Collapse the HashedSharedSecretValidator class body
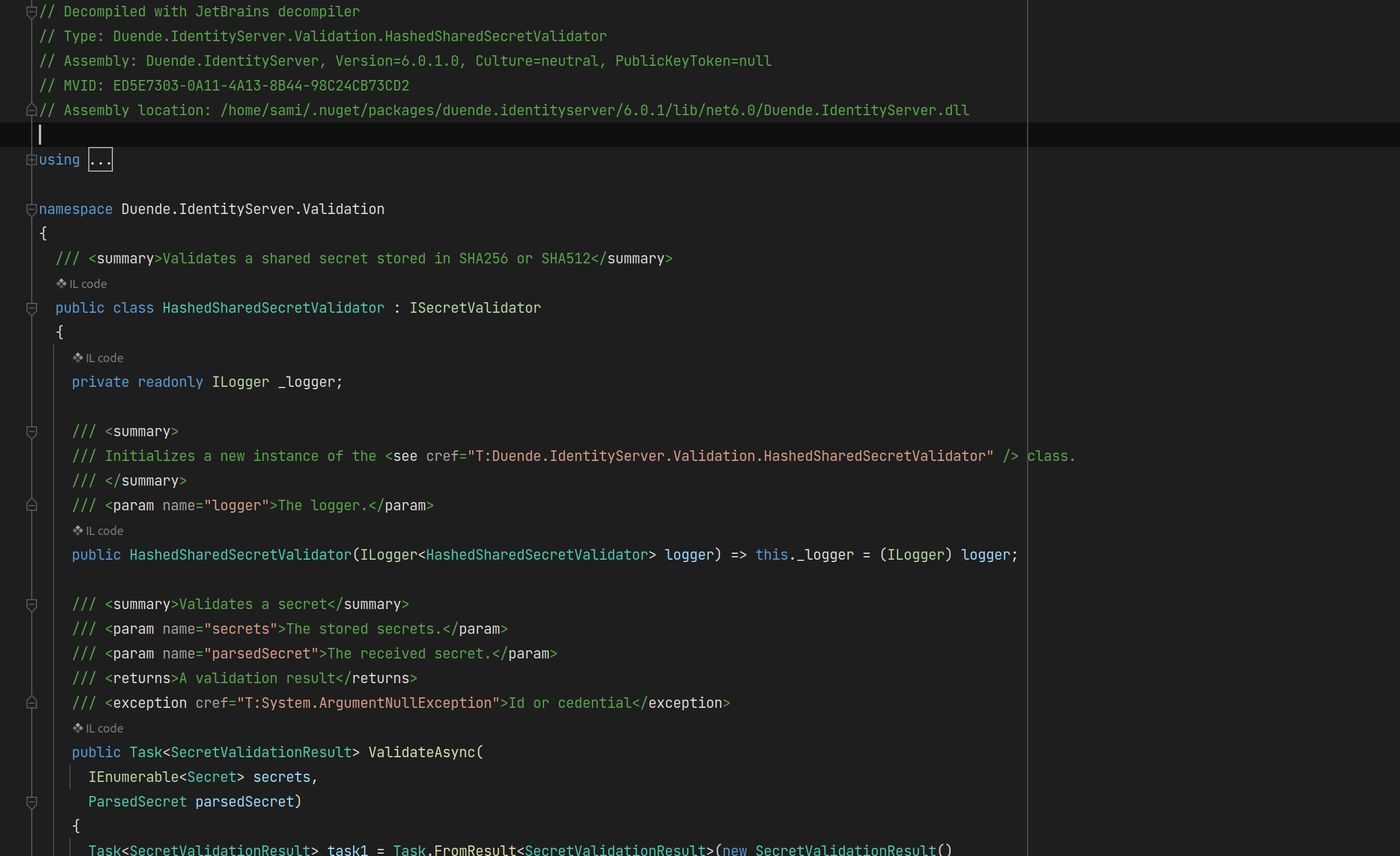The width and height of the screenshot is (1400, 856). pos(32,307)
